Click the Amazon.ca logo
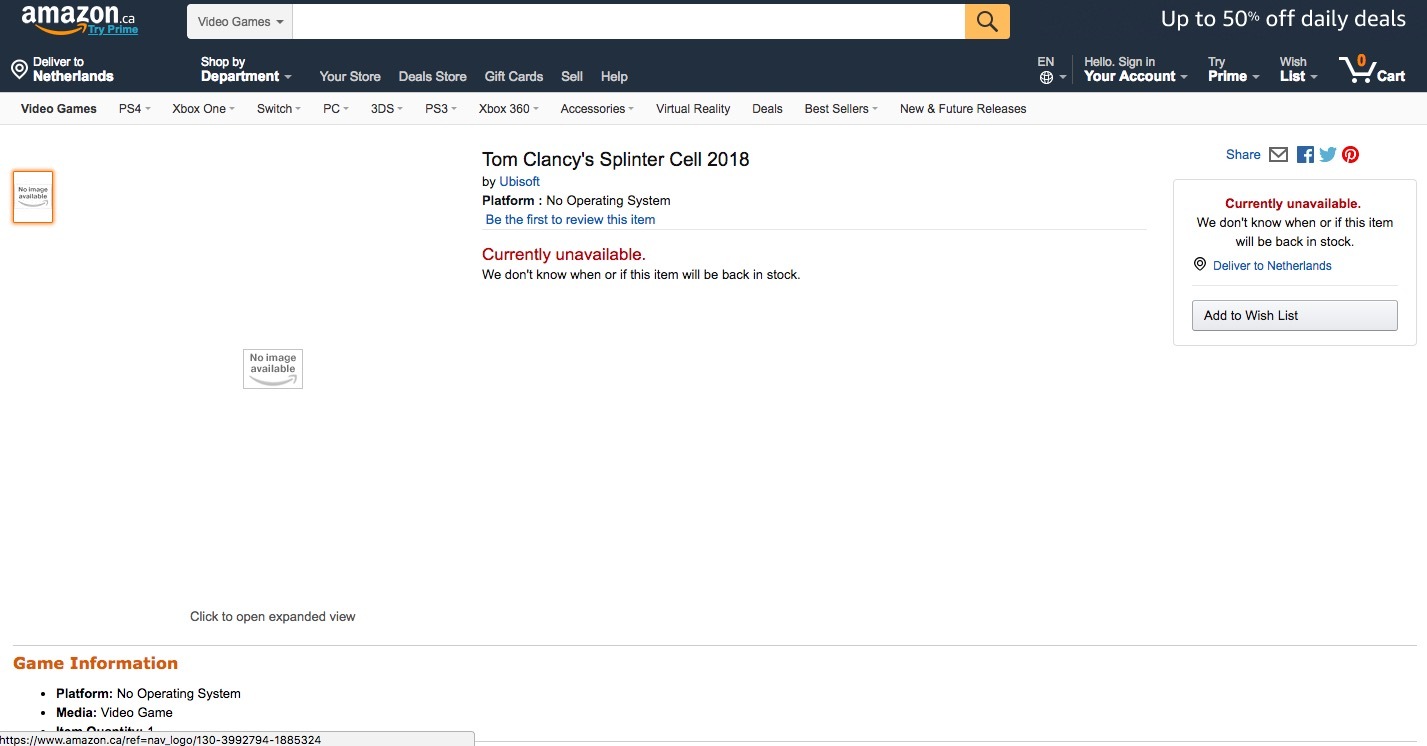1427x746 pixels. (78, 19)
